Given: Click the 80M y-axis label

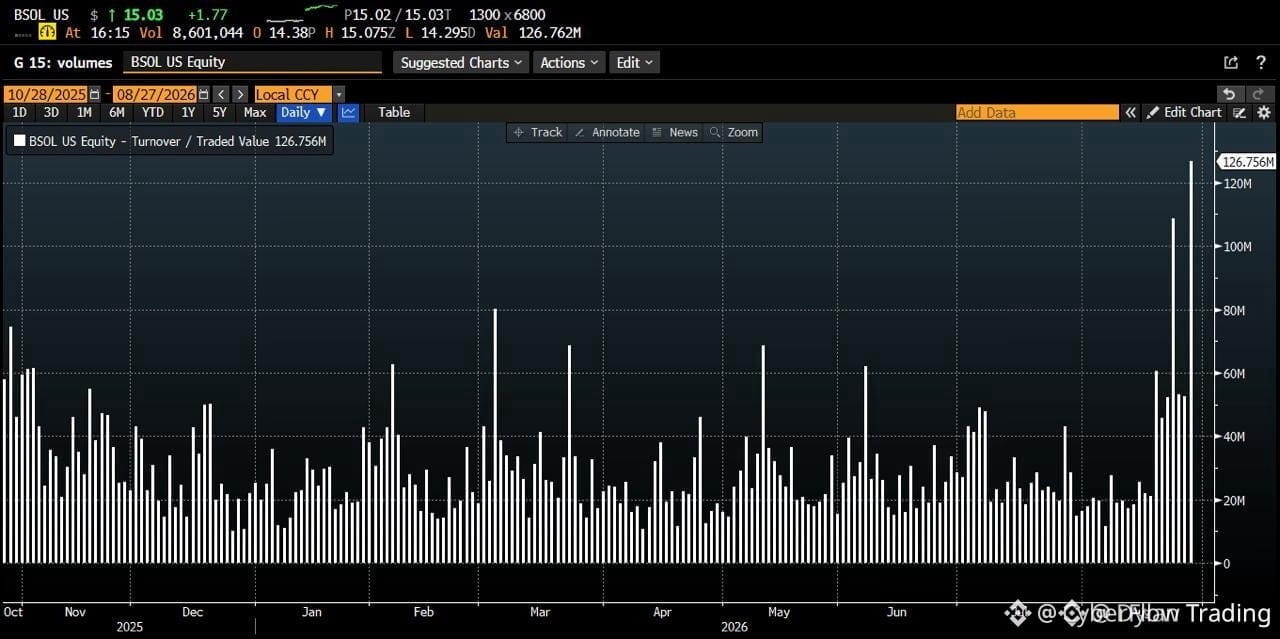Looking at the screenshot, I should click(x=1235, y=310).
